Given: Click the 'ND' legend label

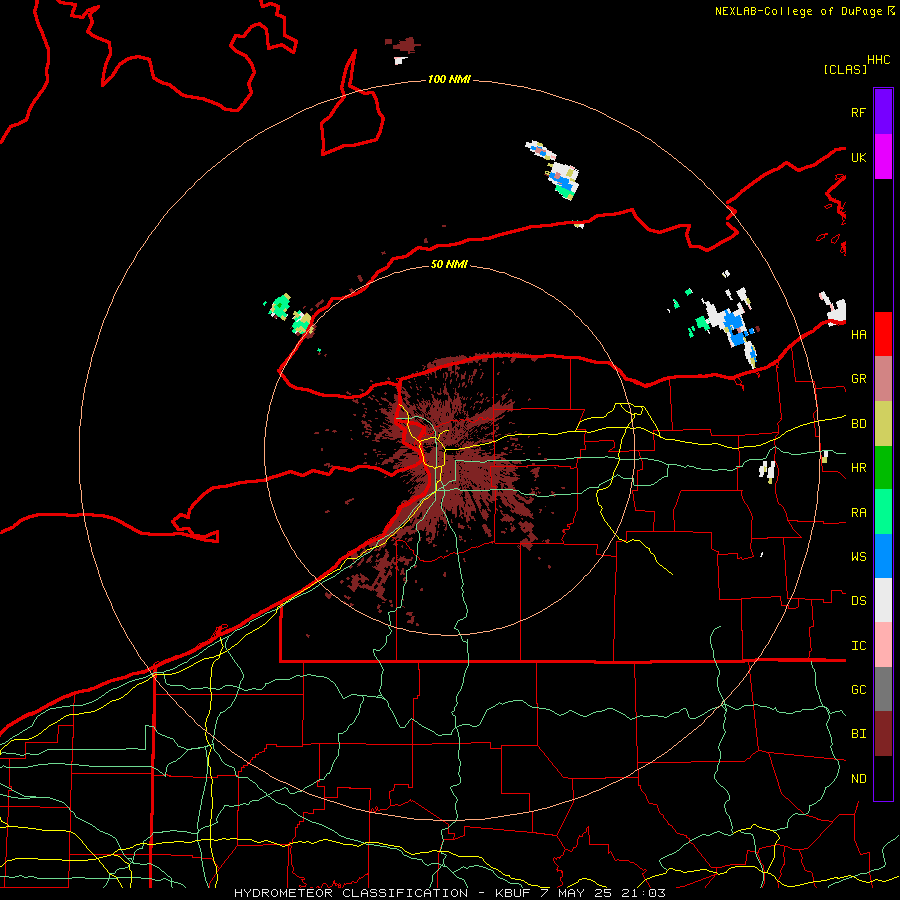Looking at the screenshot, I should pyautogui.click(x=858, y=779).
